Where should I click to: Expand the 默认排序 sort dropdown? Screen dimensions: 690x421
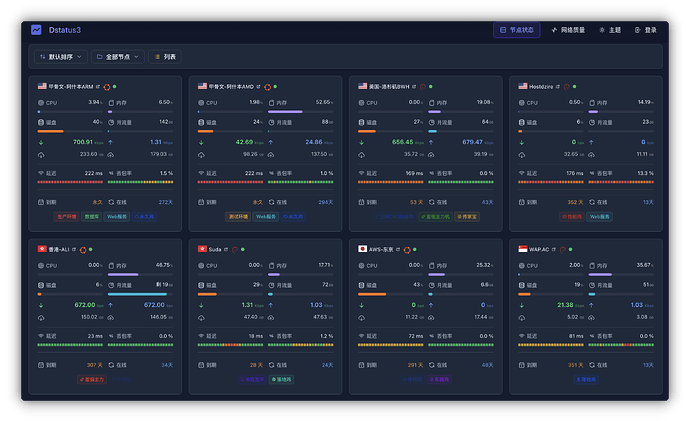(x=61, y=57)
